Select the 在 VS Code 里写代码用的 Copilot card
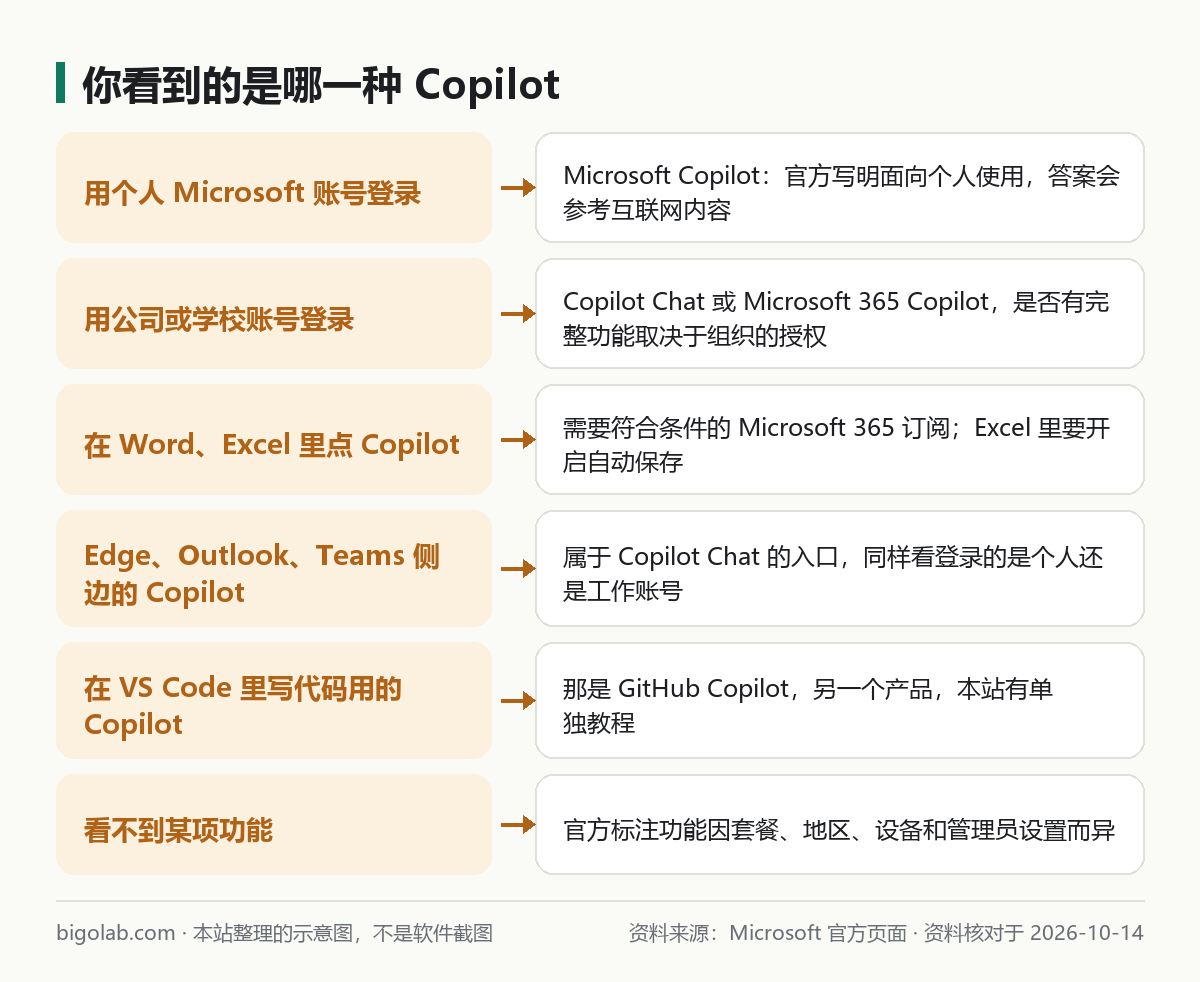1200x982 pixels. coord(274,700)
